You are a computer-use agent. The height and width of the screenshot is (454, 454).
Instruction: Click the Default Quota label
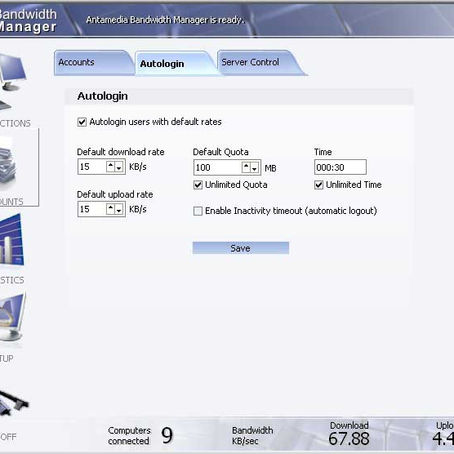(x=221, y=152)
